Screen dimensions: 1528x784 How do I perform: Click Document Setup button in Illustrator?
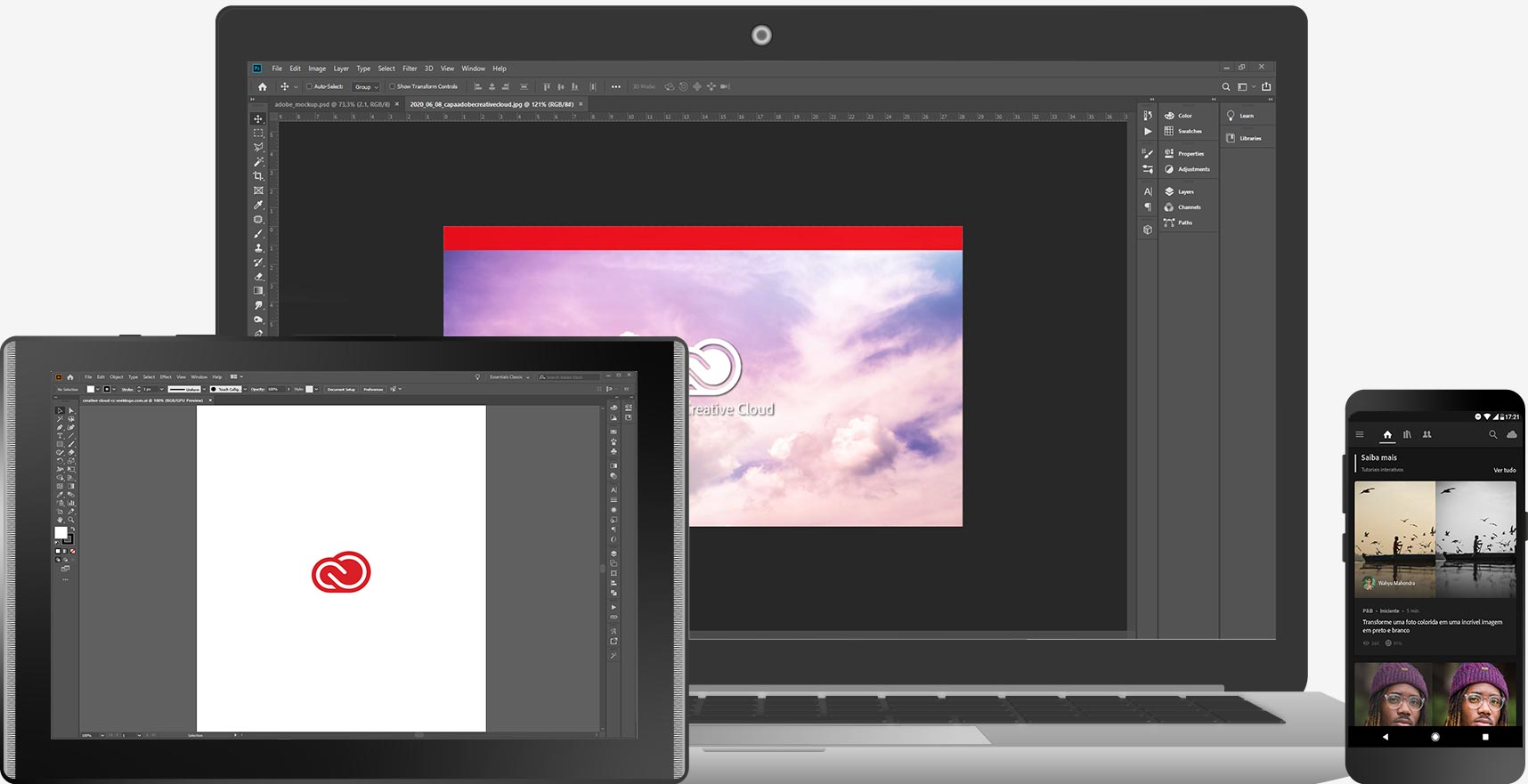pos(341,389)
